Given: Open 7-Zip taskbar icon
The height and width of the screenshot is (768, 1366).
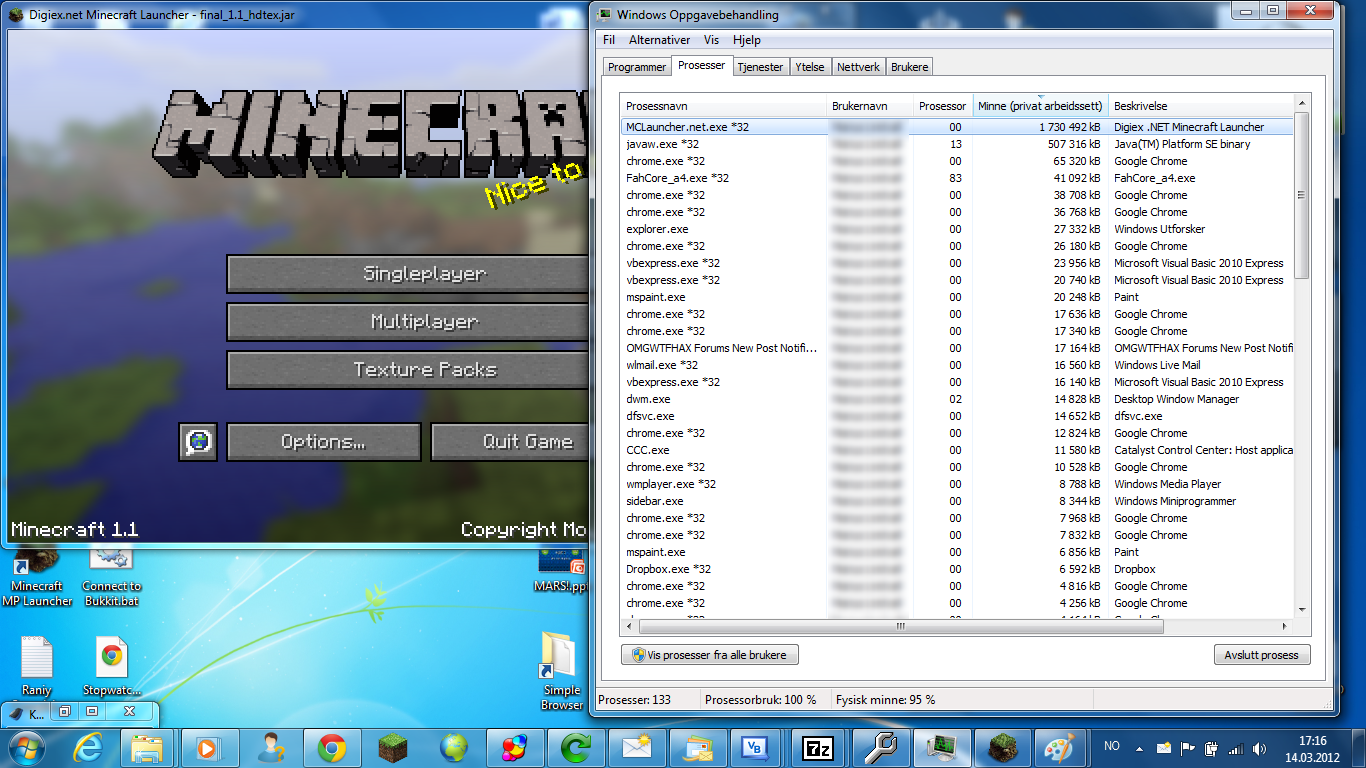Looking at the screenshot, I should coord(817,747).
